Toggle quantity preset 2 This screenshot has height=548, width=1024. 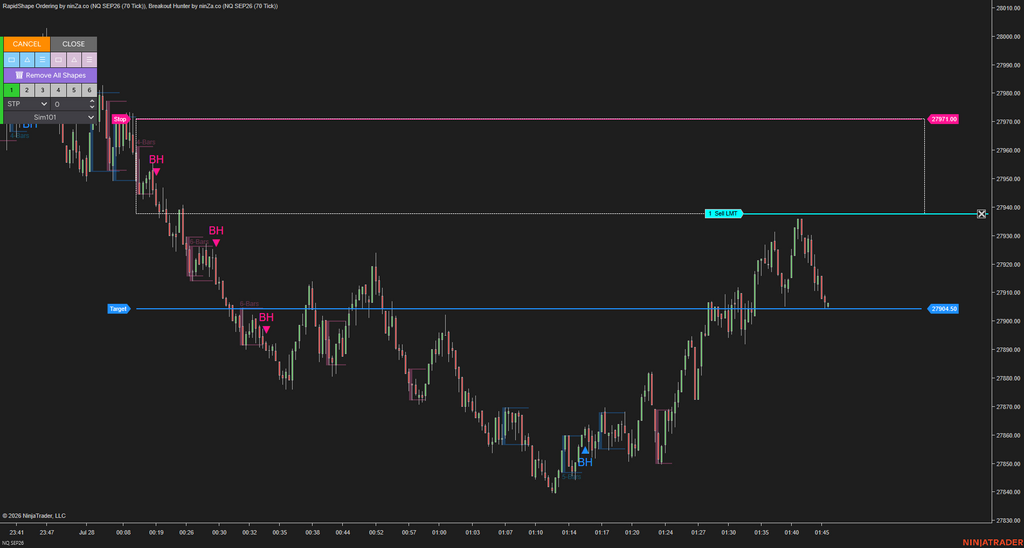pos(27,90)
